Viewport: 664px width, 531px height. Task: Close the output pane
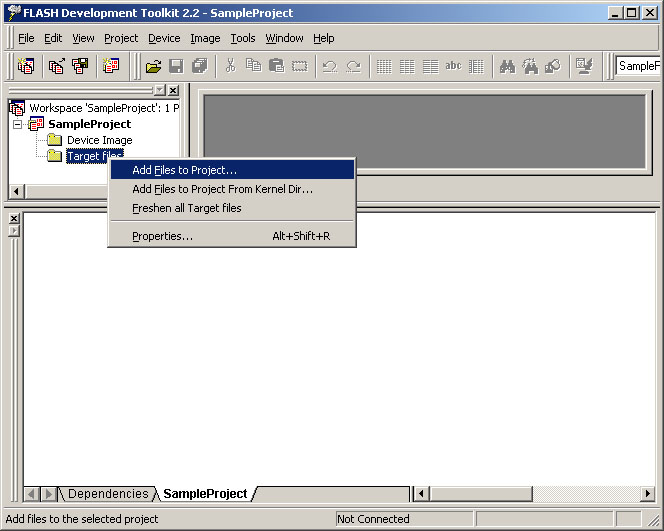point(14,218)
